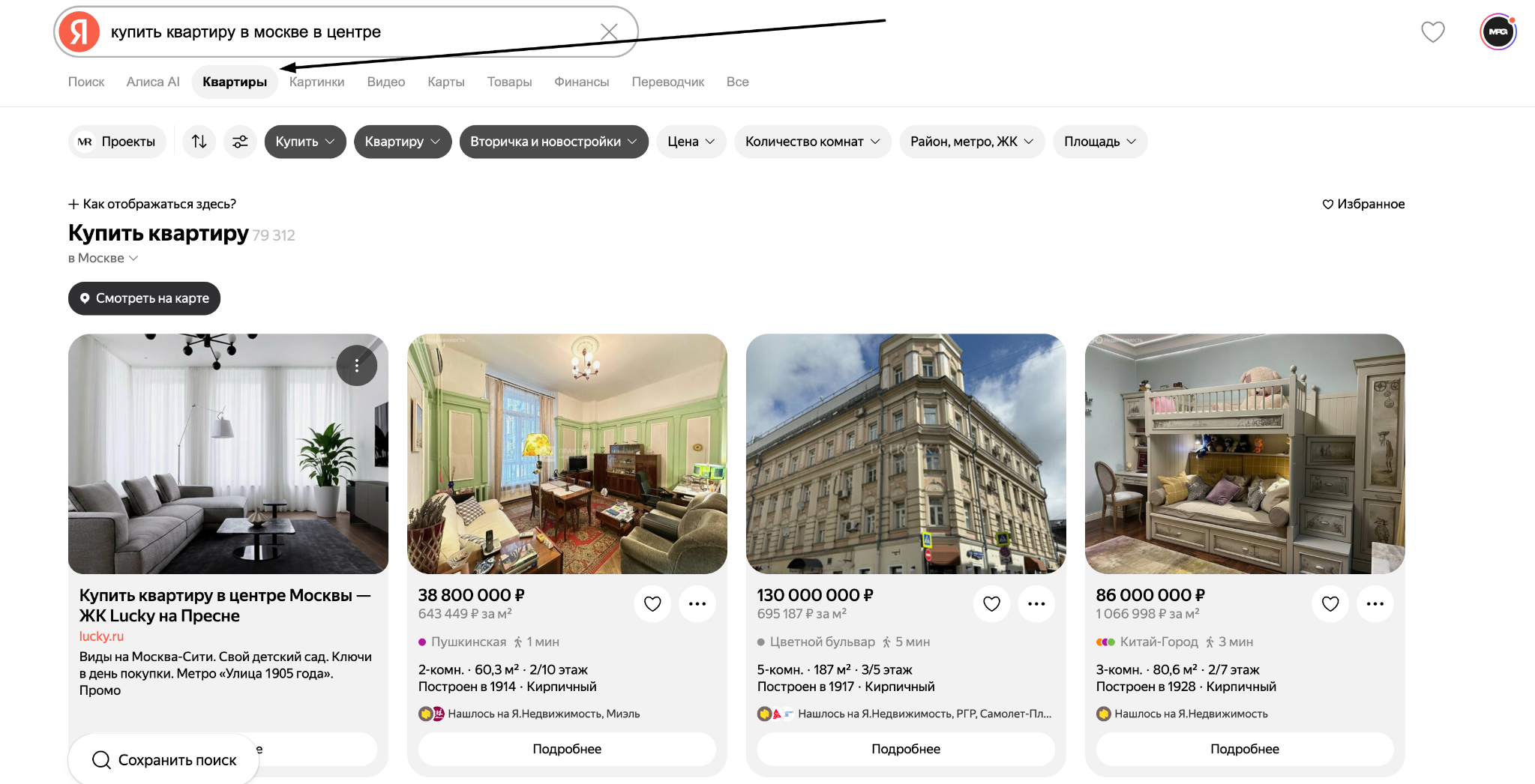Expand the Купить dropdown

(x=305, y=142)
